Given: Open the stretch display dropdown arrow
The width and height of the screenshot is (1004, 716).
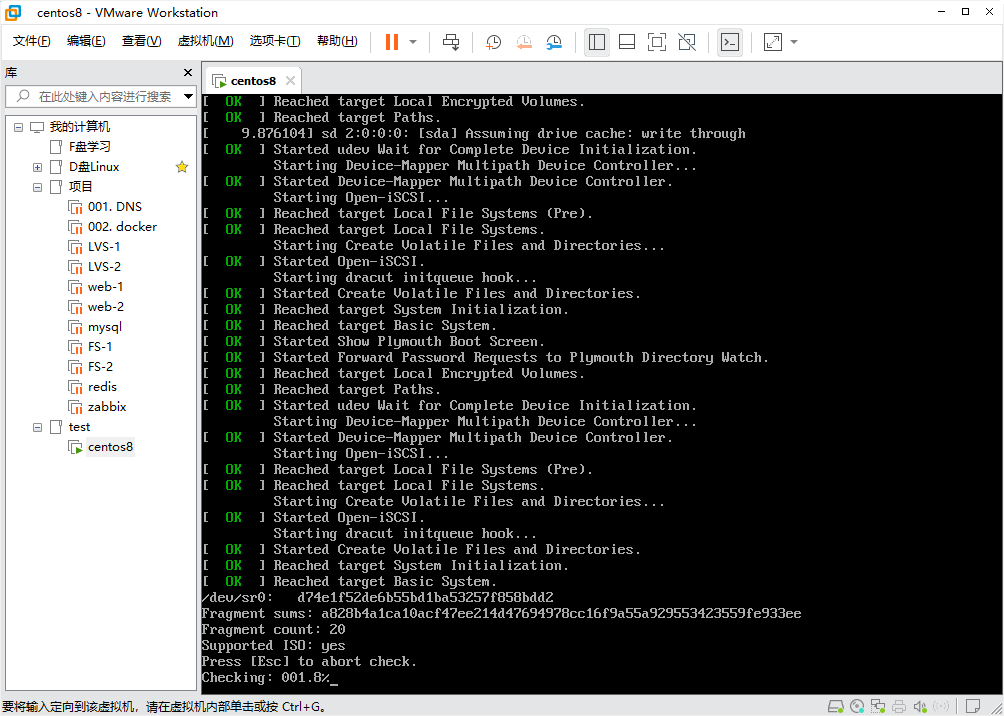Looking at the screenshot, I should pyautogui.click(x=794, y=42).
